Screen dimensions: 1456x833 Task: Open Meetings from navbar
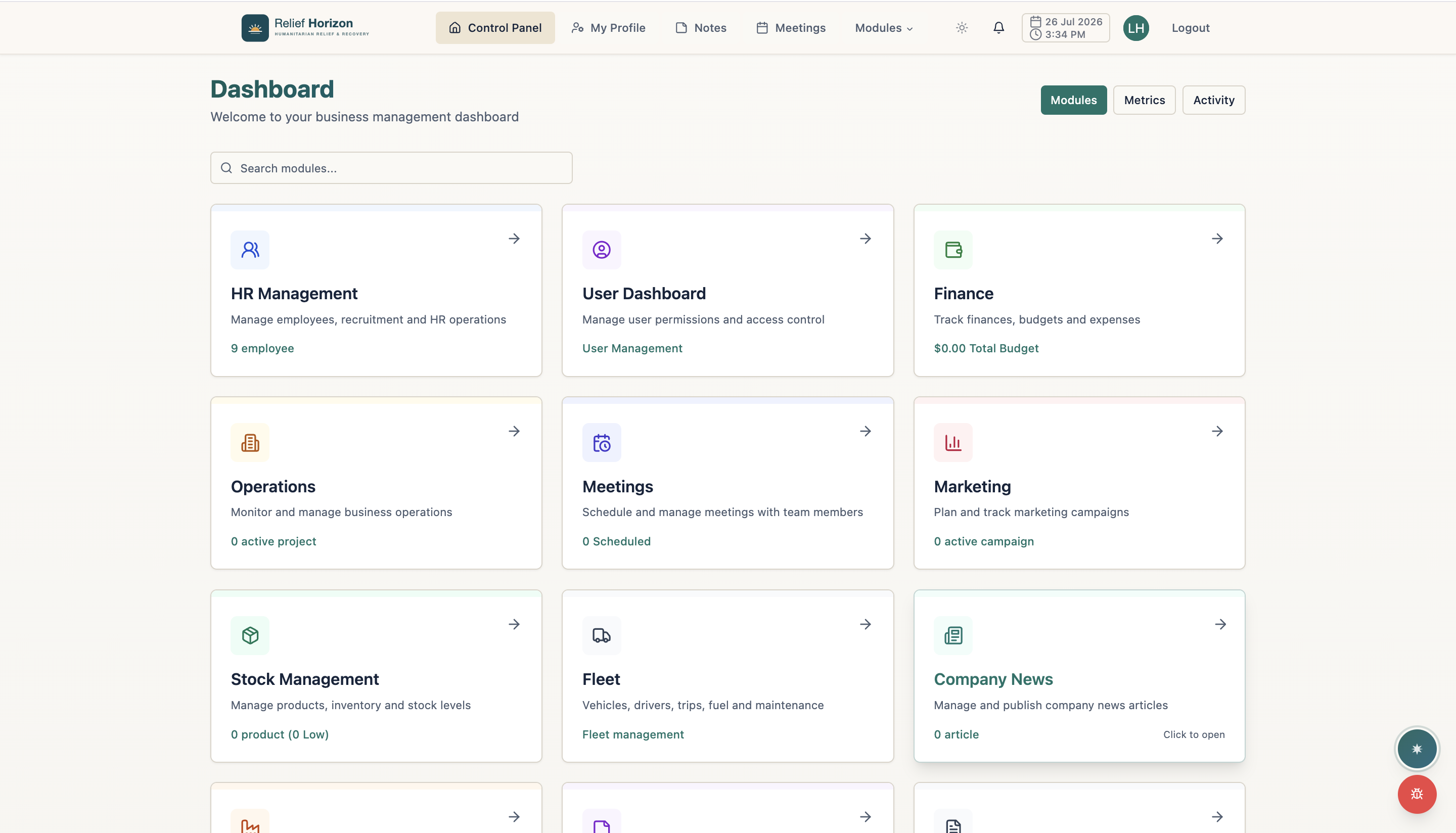pos(791,27)
